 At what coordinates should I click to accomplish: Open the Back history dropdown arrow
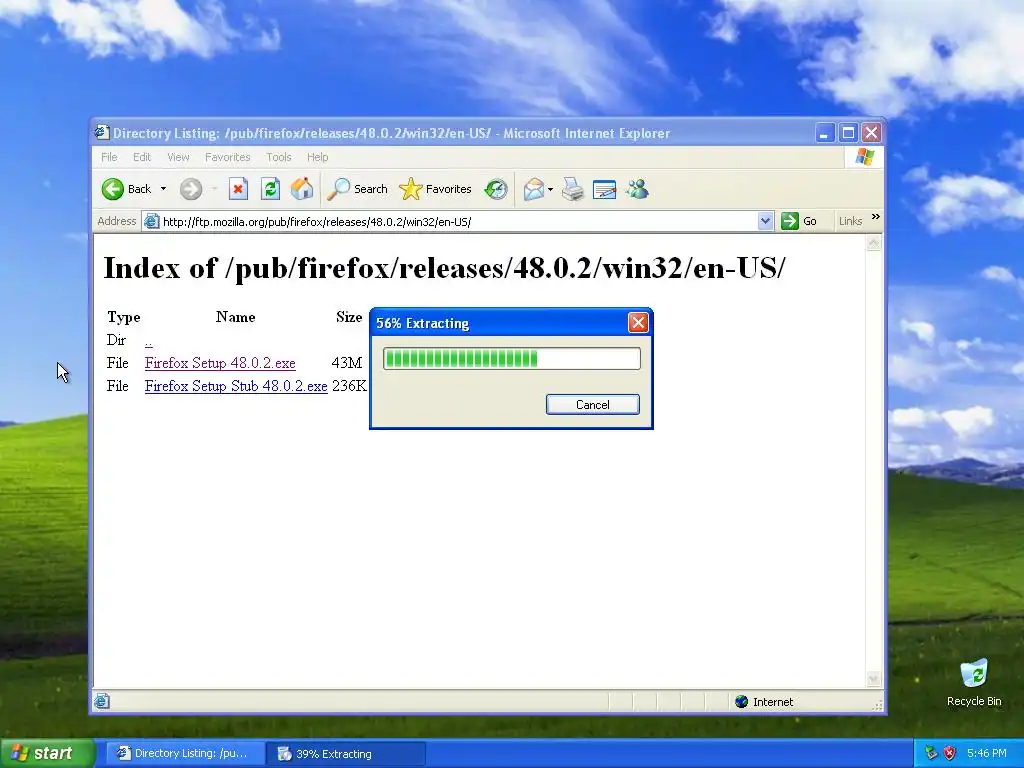pos(163,189)
